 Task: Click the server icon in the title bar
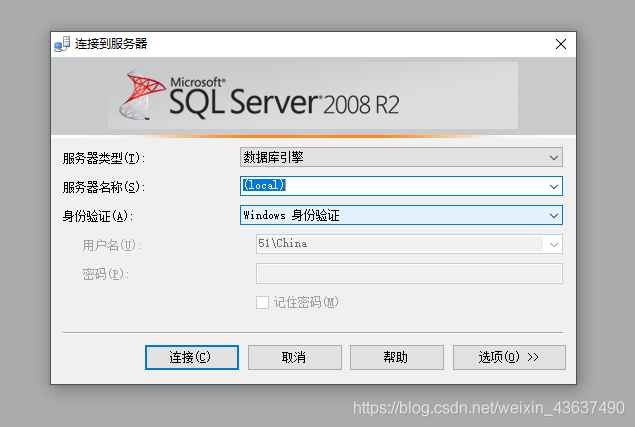[x=62, y=44]
